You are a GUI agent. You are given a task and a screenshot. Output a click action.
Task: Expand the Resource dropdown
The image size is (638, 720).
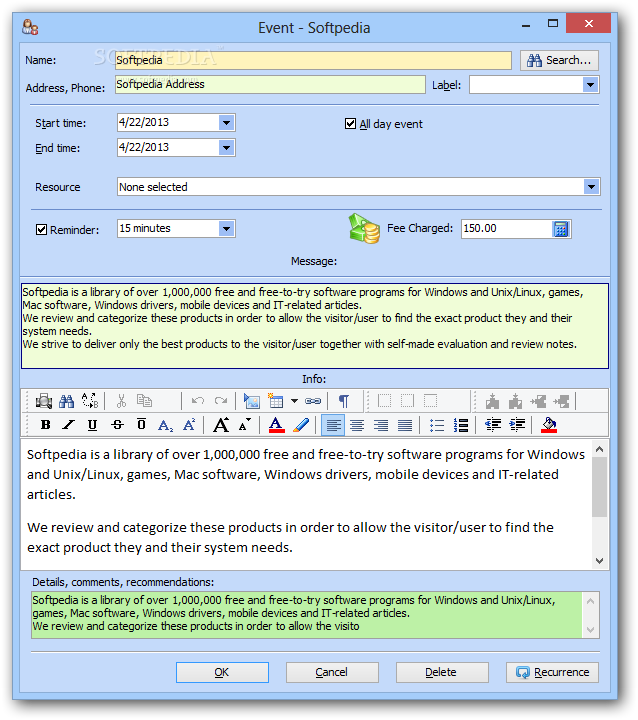[592, 187]
